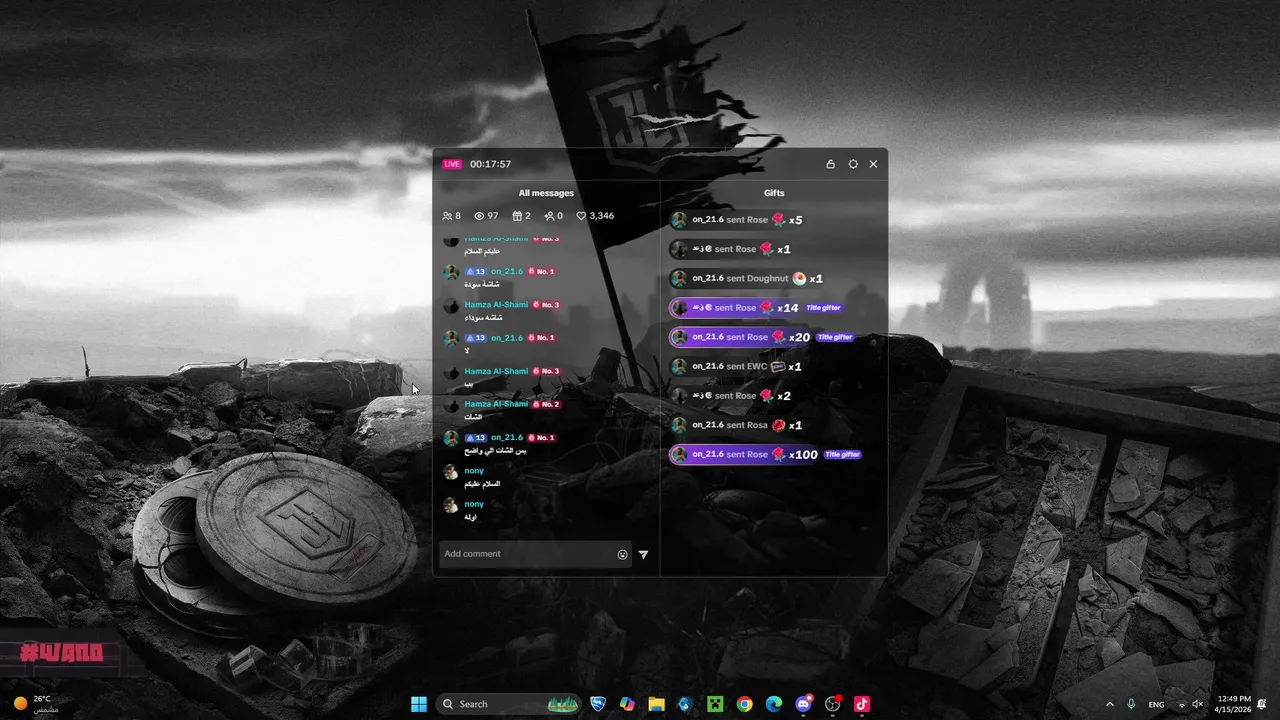The width and height of the screenshot is (1280, 720).
Task: Close the live chat overlay window
Action: [x=873, y=164]
